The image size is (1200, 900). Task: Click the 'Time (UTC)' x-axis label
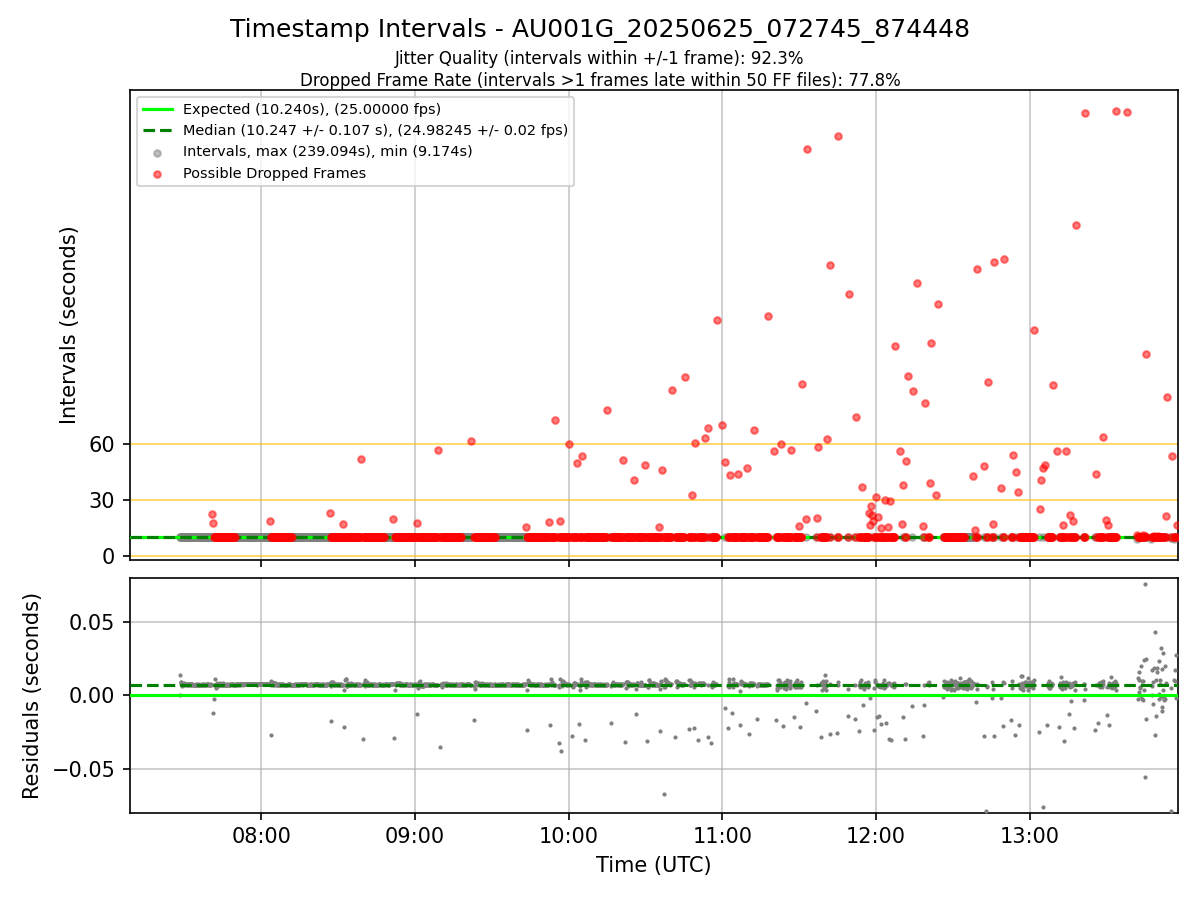pyautogui.click(x=653, y=865)
